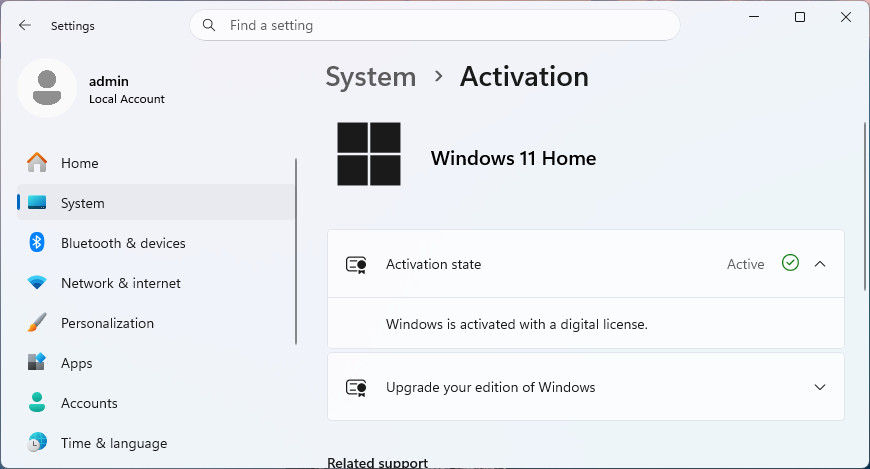Click the Network wifi icon

pos(37,283)
